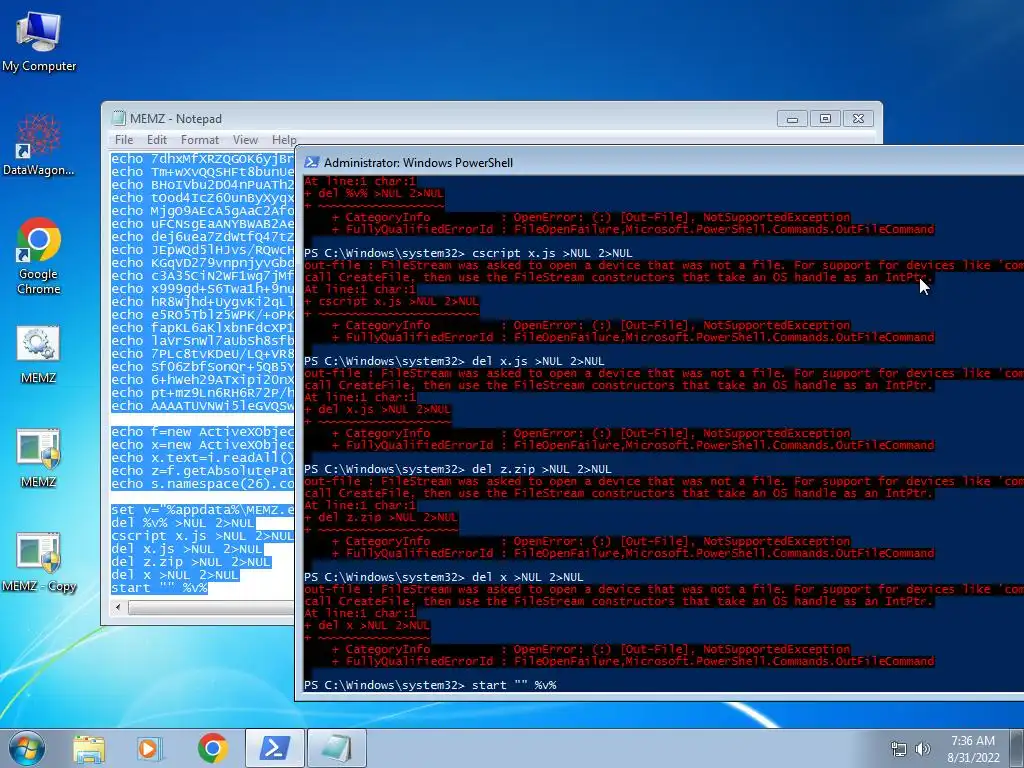Click the 'echo 7dhxMfXRZQGOK6yjBr' Notepad line

pos(202,159)
